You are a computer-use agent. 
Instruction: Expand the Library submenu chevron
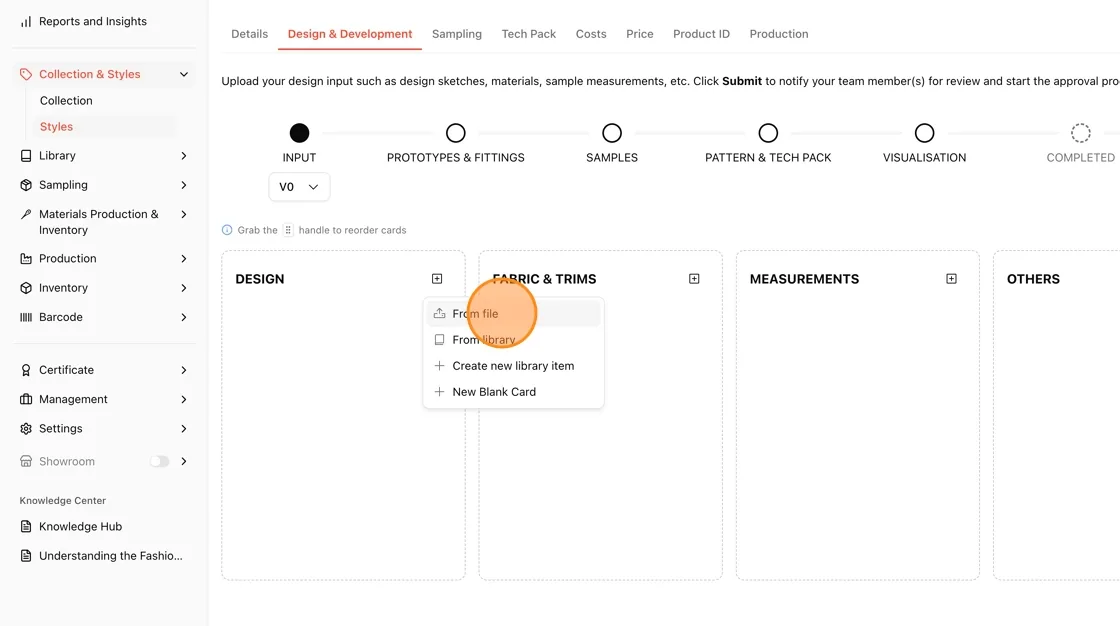184,156
